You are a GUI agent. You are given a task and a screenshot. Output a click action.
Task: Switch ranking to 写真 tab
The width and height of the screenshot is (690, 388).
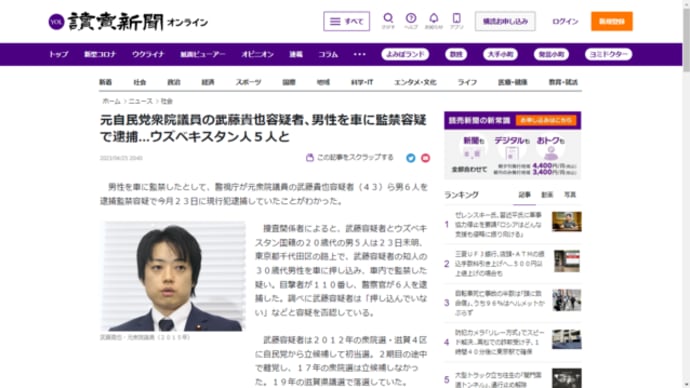click(x=570, y=195)
